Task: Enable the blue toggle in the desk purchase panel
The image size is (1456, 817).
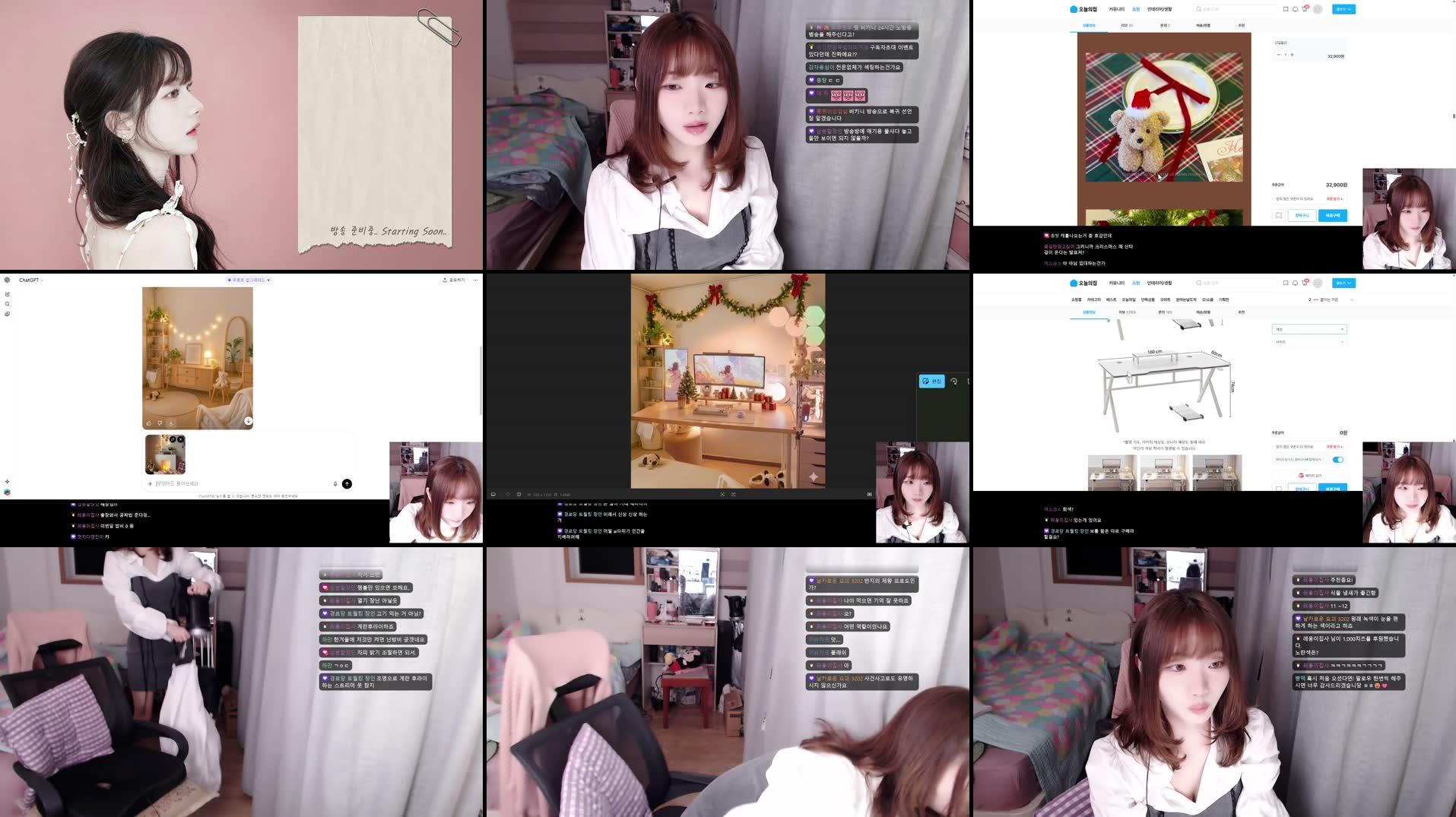Action: (x=1339, y=460)
